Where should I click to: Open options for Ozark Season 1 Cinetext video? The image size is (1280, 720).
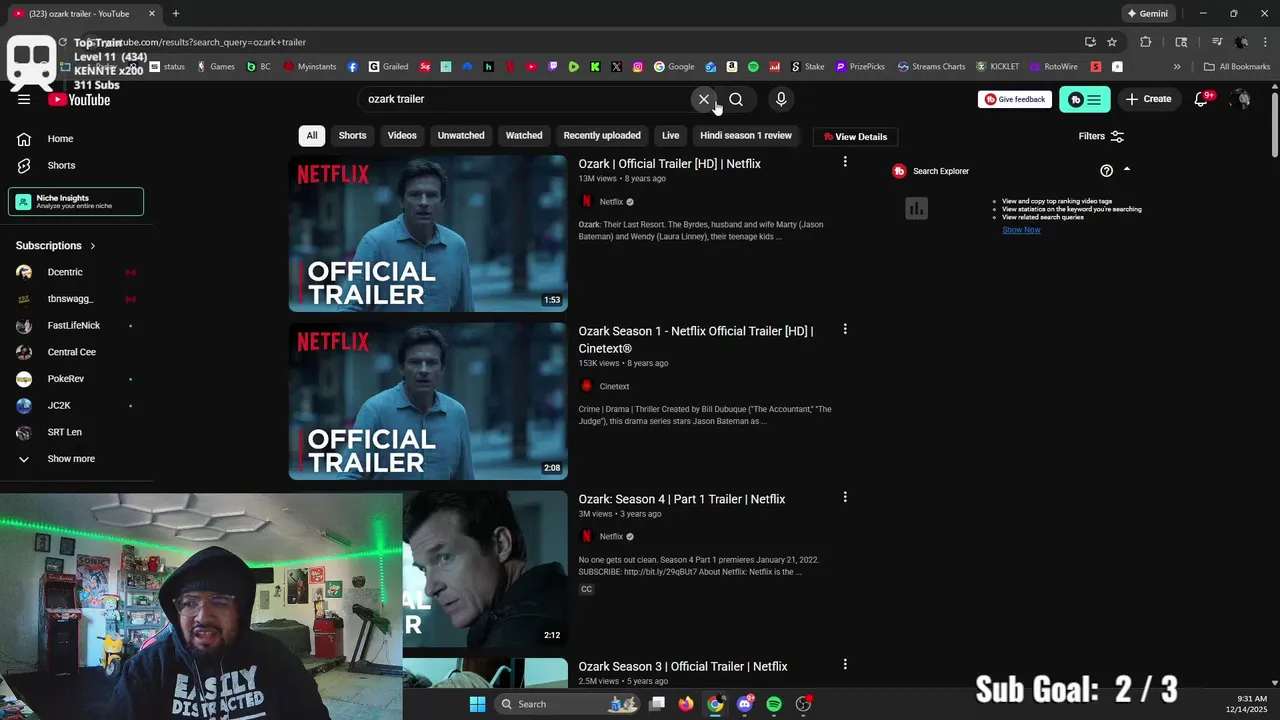(845, 329)
